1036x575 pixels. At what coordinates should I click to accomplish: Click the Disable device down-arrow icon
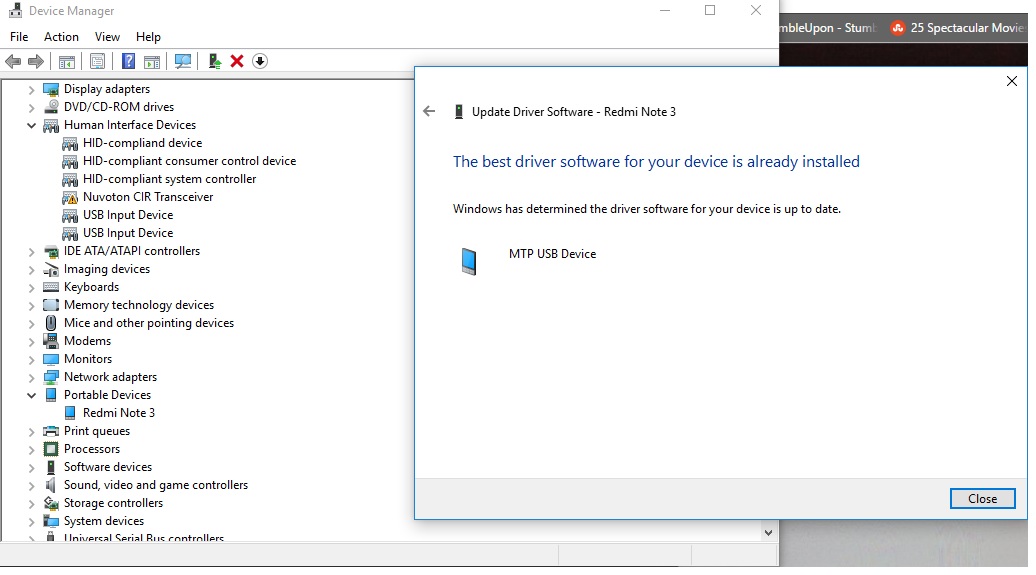coord(260,61)
